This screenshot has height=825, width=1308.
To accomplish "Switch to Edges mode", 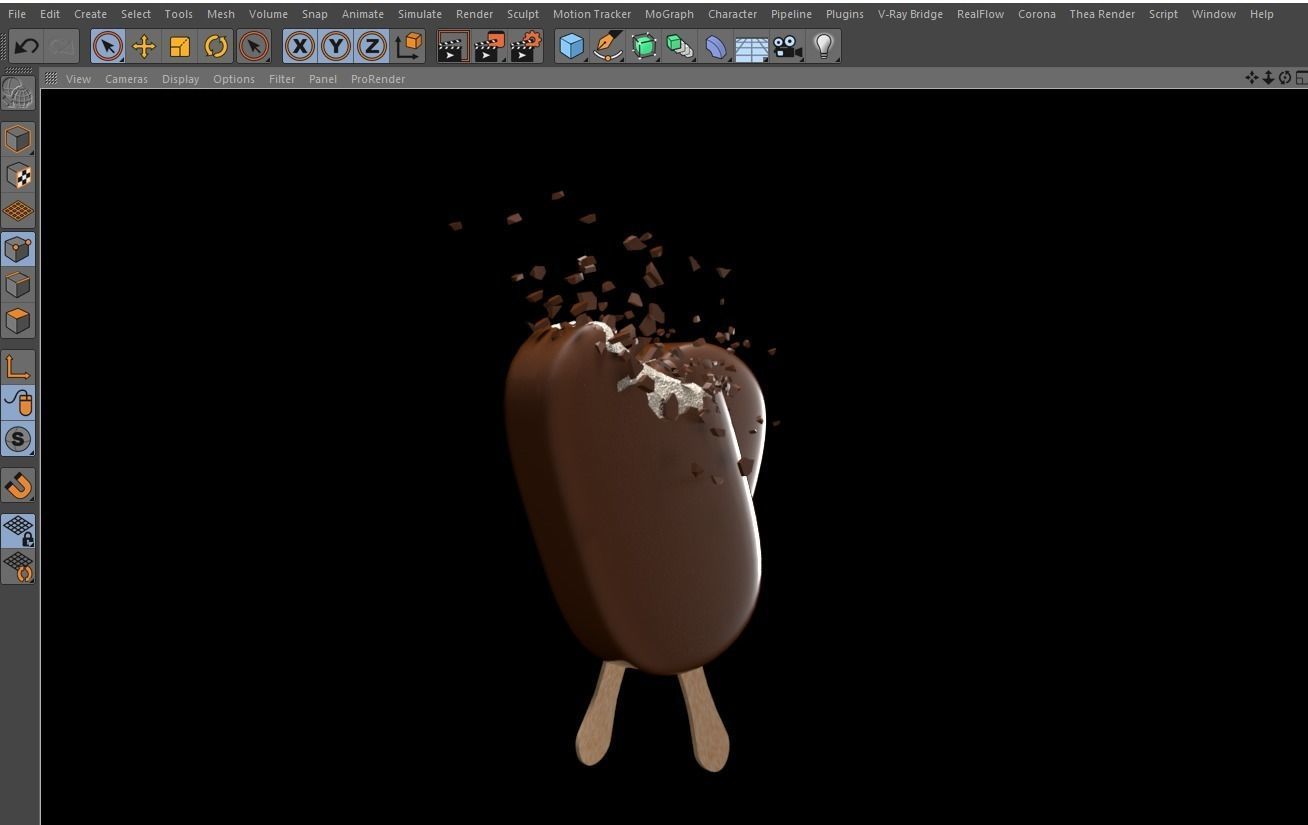I will coord(18,285).
